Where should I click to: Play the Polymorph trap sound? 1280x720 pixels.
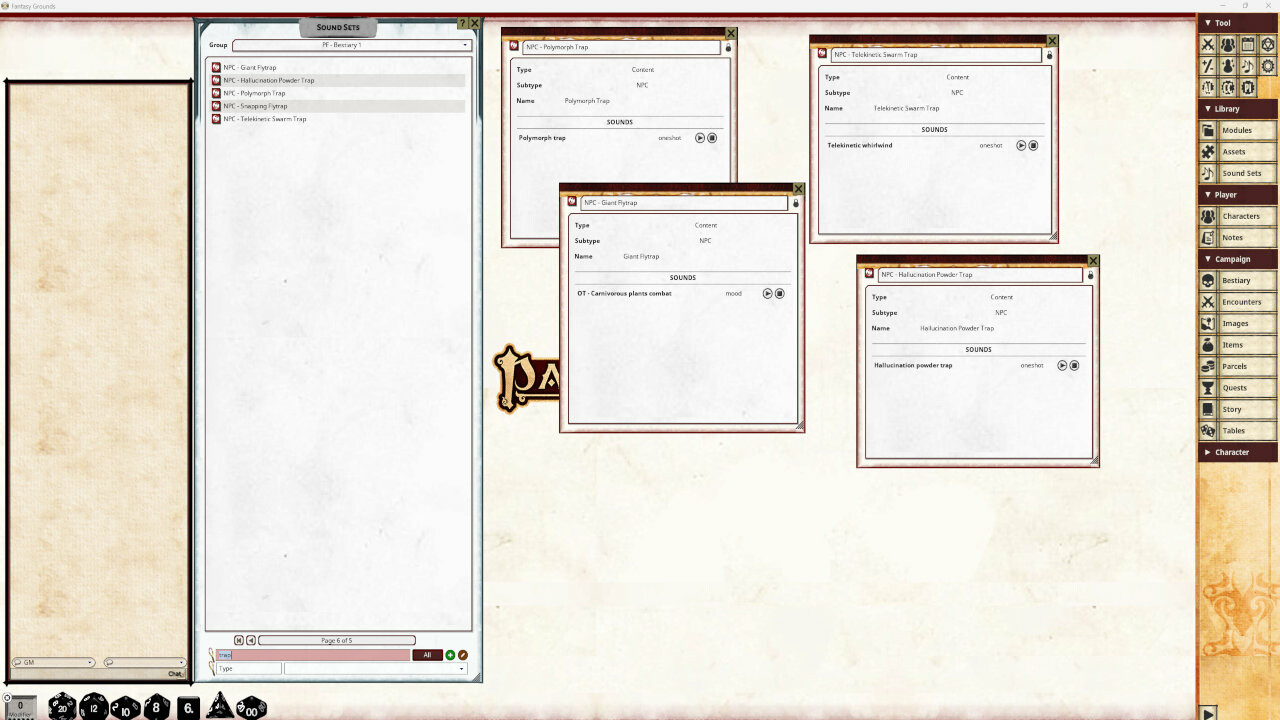pyautogui.click(x=699, y=137)
